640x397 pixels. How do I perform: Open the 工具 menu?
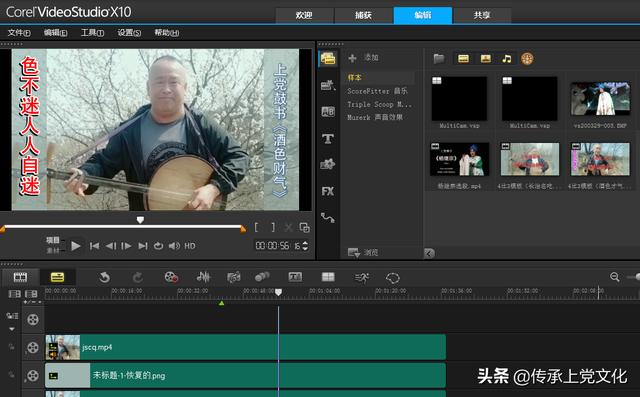click(x=92, y=33)
